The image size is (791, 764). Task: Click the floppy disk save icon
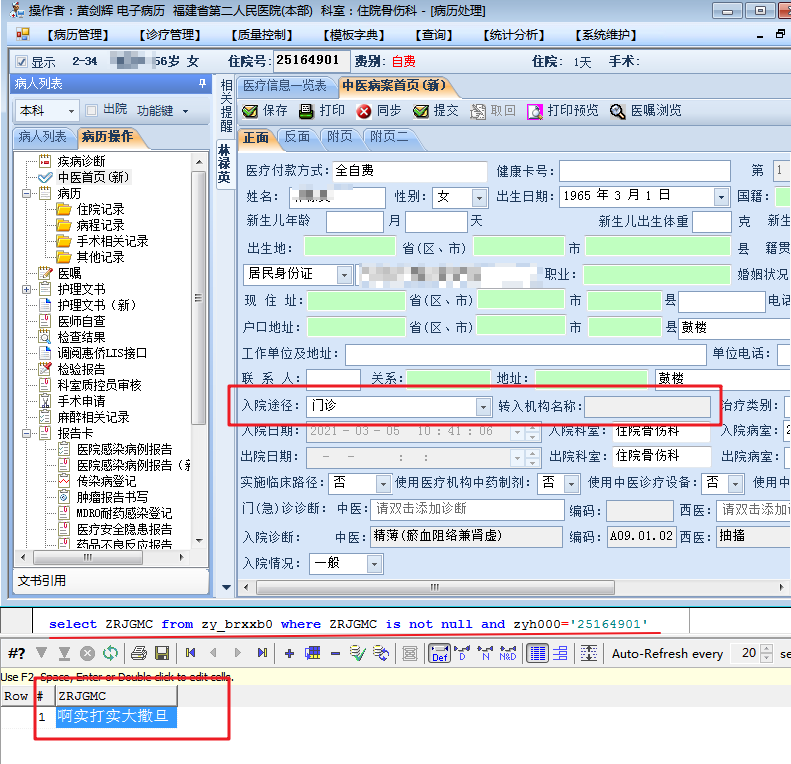click(x=162, y=653)
